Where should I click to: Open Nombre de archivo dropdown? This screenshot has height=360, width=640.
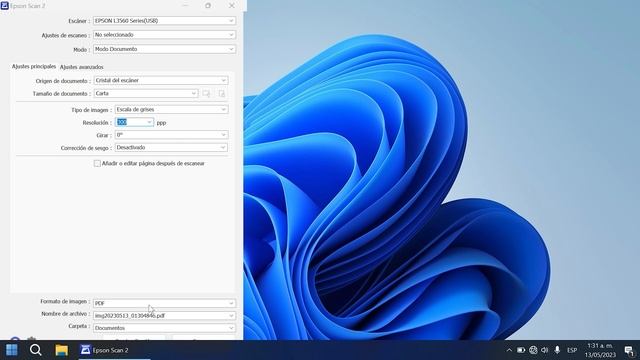(x=164, y=316)
